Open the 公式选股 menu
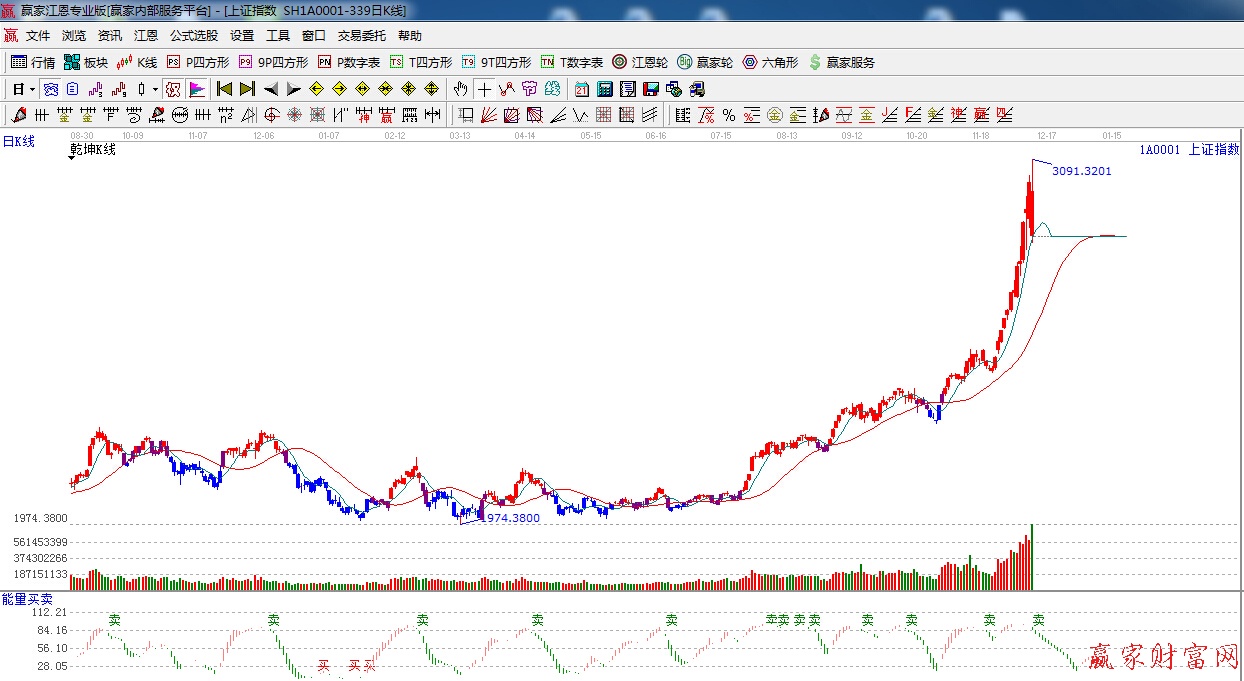The height and width of the screenshot is (681, 1244). click(193, 35)
